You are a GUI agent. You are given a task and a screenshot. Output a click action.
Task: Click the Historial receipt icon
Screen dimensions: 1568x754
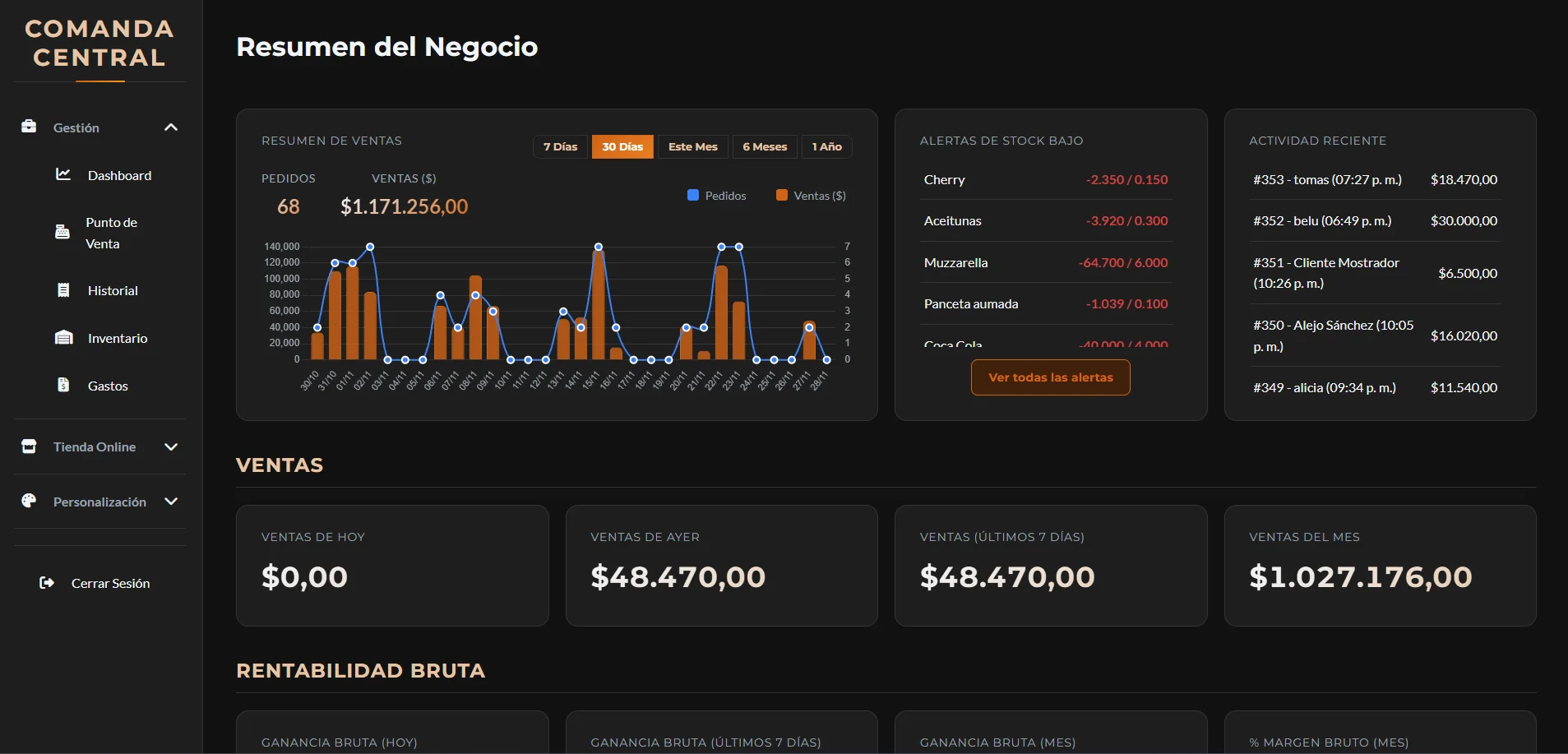[63, 290]
